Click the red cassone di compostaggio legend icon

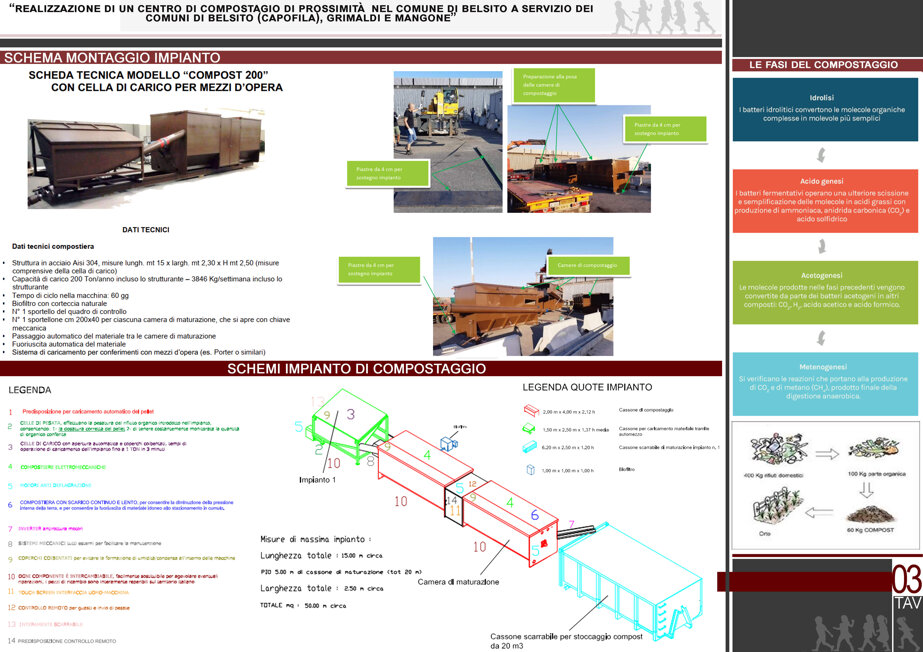tap(531, 410)
